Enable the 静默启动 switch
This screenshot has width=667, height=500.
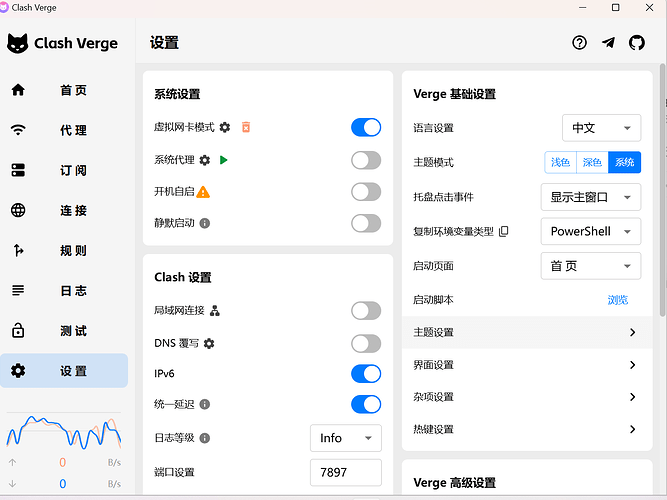tap(366, 223)
